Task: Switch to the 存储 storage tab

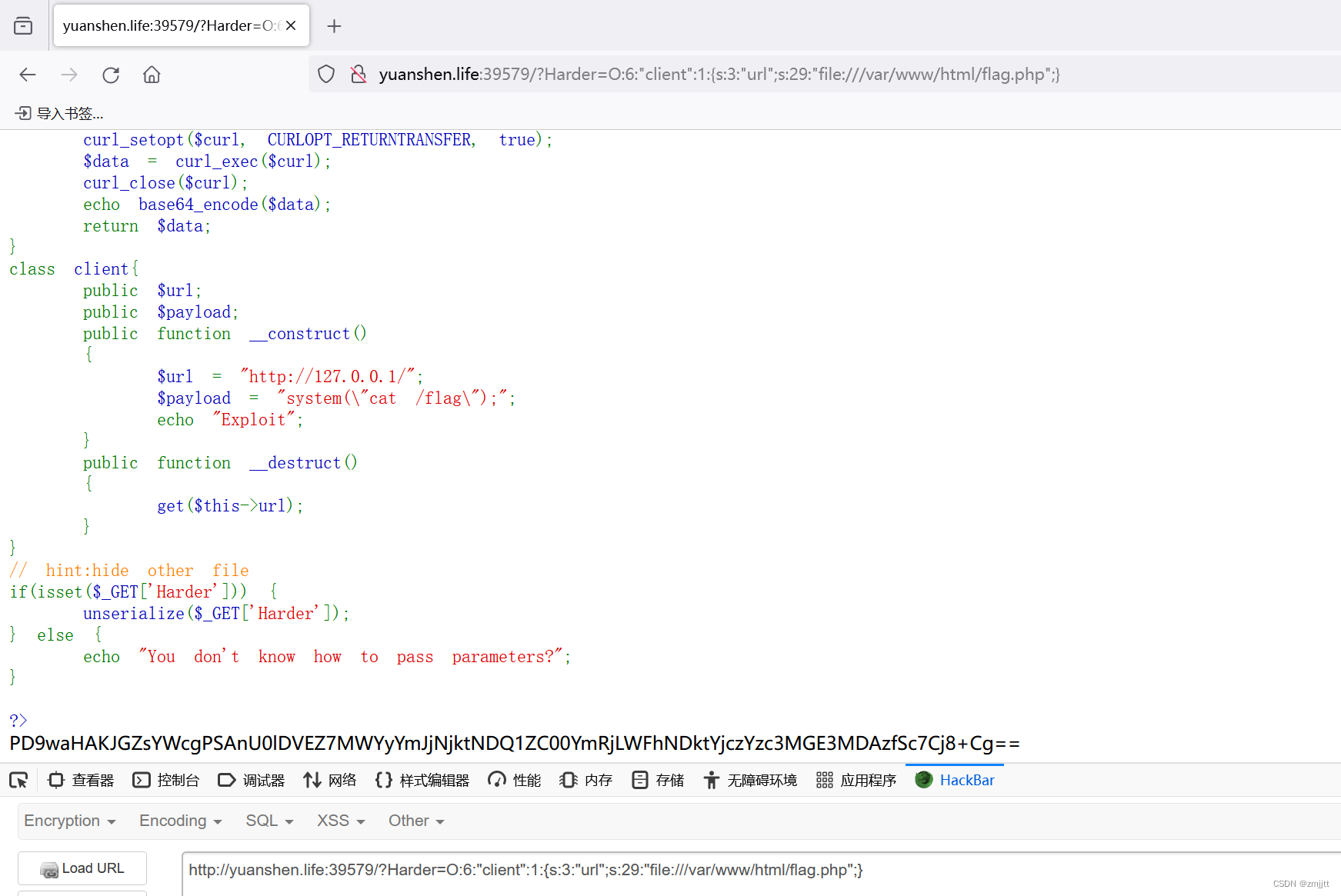Action: (x=657, y=780)
